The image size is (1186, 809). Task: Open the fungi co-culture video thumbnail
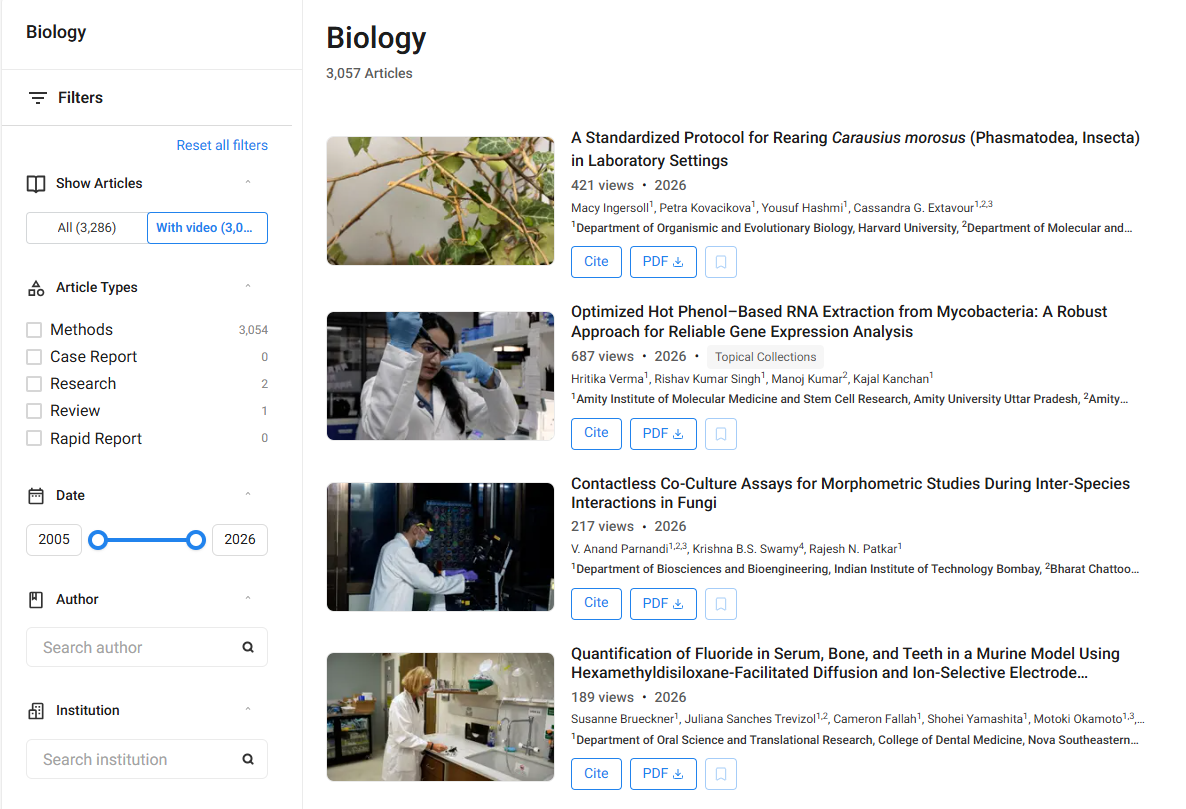[x=440, y=547]
